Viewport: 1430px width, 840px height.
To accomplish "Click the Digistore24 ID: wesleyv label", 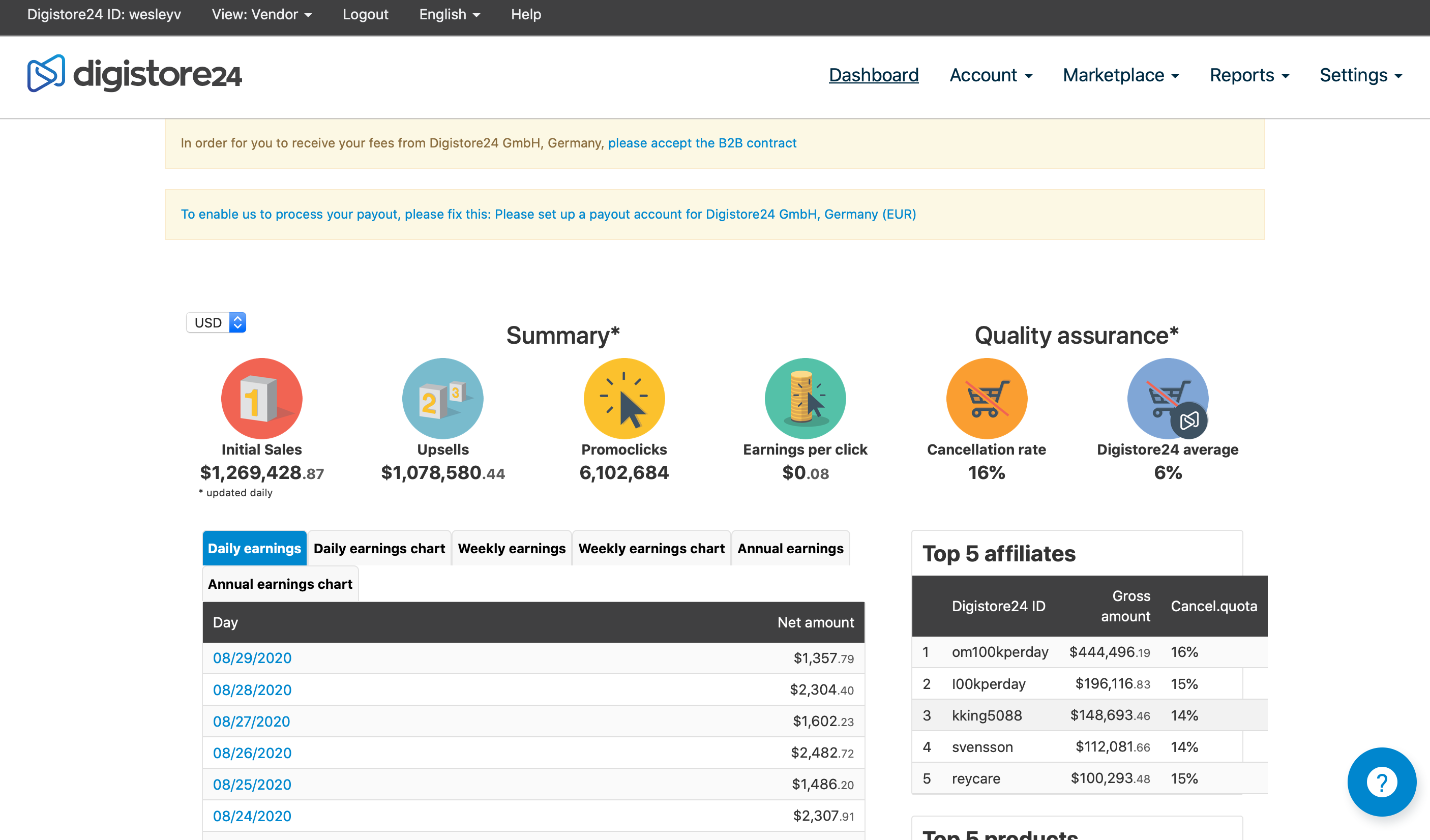I will tap(104, 15).
